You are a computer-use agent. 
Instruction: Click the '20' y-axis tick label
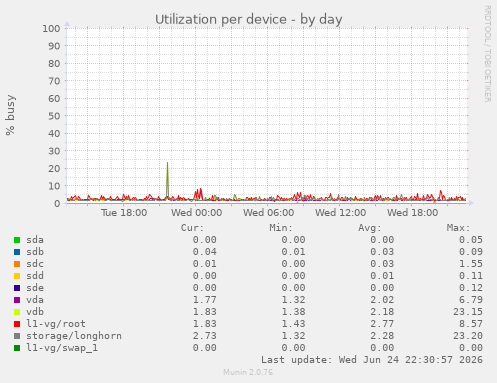(x=54, y=169)
